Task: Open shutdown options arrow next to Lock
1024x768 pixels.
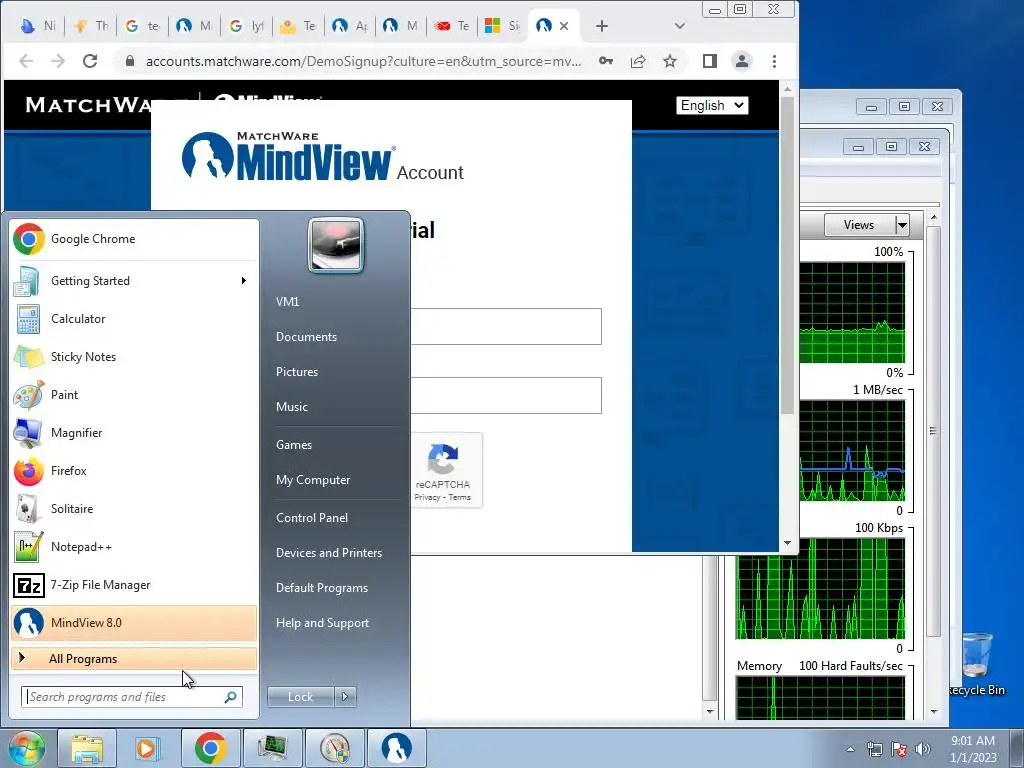Action: pos(345,697)
